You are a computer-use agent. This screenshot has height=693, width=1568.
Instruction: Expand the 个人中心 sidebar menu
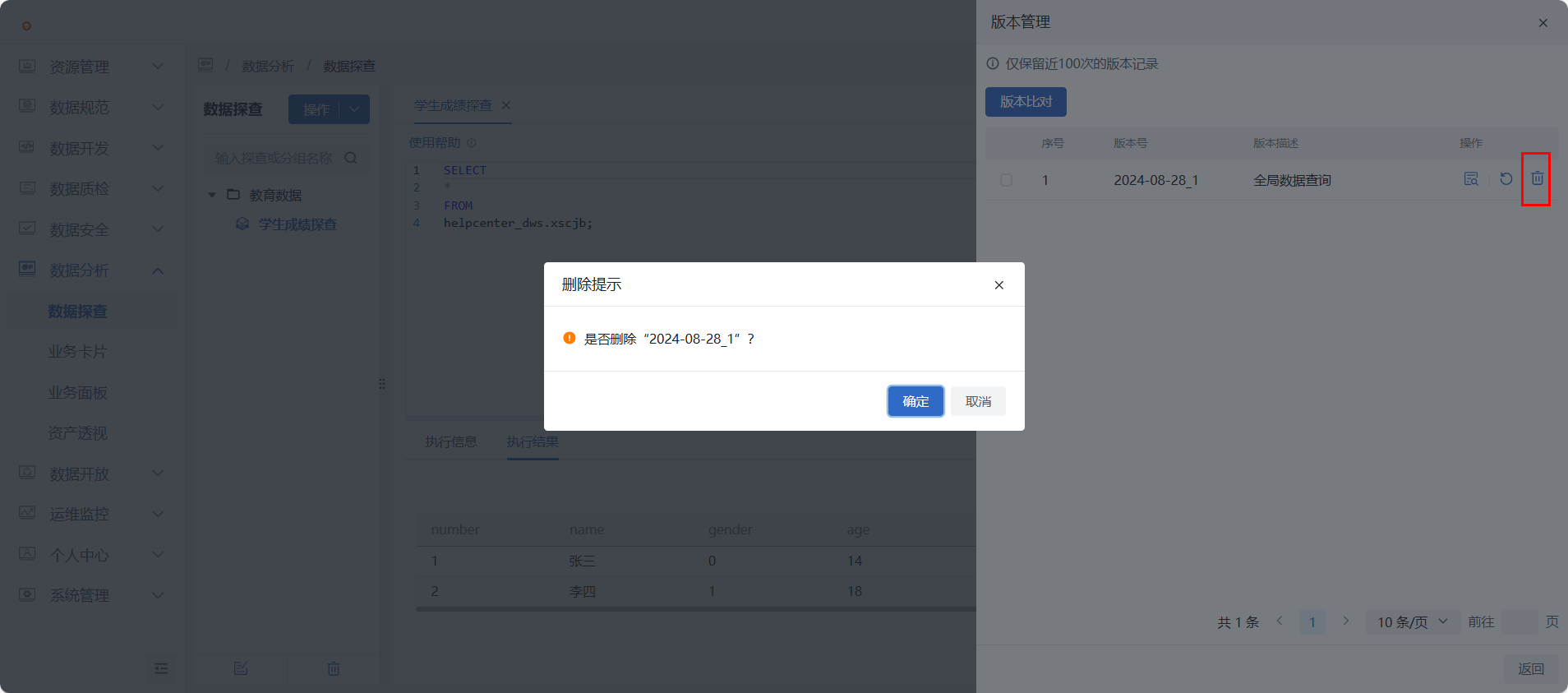tap(158, 555)
